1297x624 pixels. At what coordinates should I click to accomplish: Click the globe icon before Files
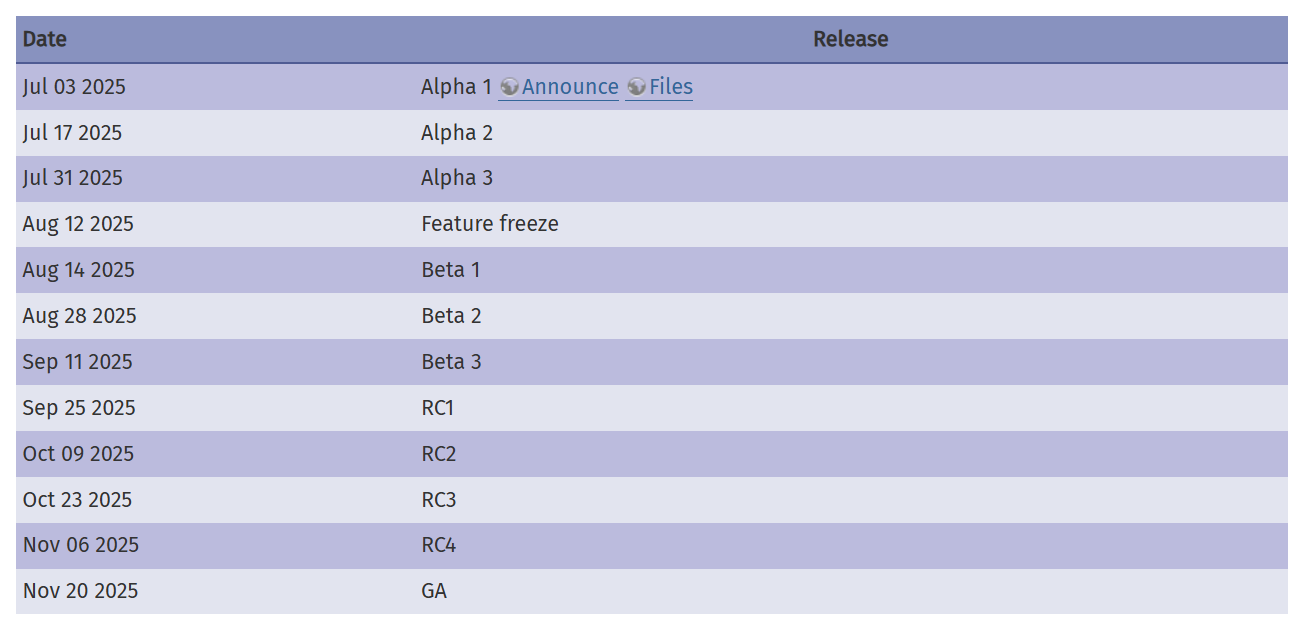[636, 87]
